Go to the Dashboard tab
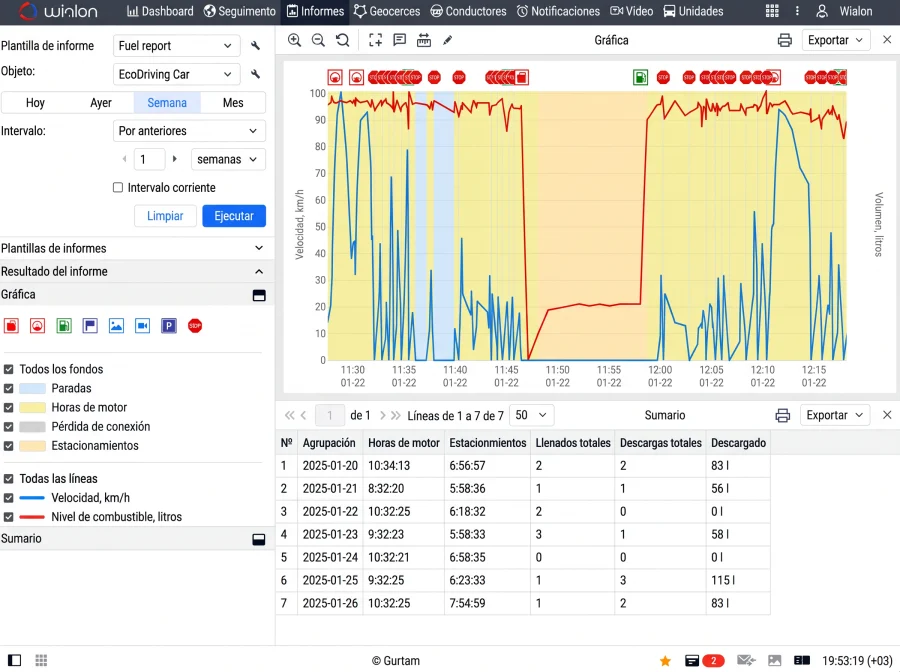Screen dimensions: 900x672 tap(160, 11)
